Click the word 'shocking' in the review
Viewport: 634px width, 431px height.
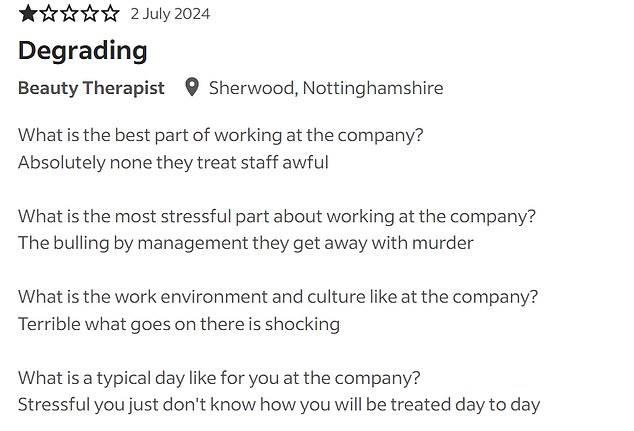[x=305, y=324]
